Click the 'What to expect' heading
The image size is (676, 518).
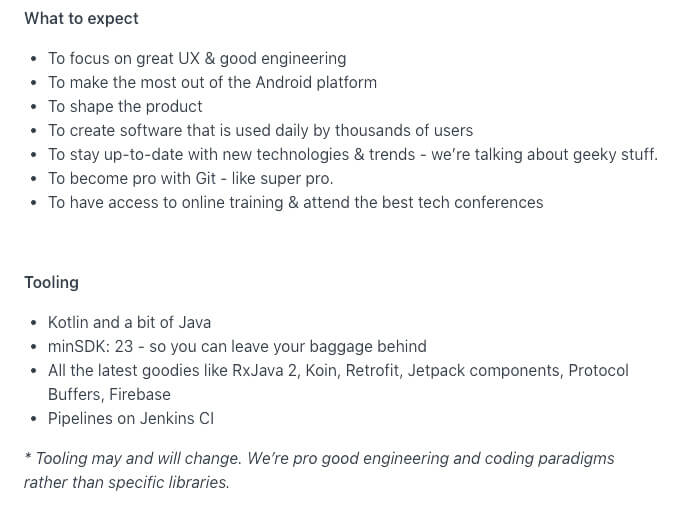(x=81, y=19)
